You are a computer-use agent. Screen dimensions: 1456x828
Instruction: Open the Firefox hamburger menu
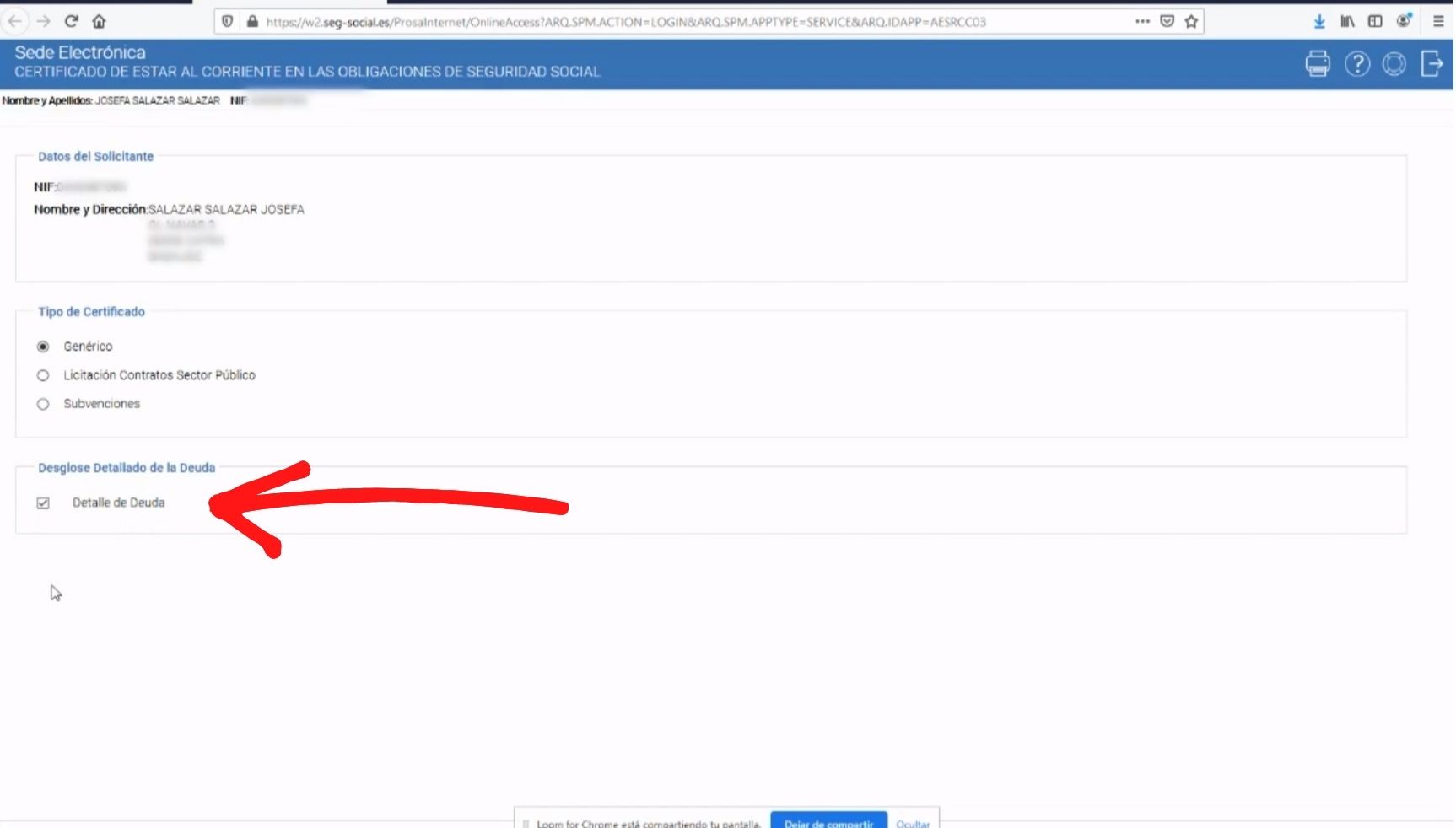(1438, 21)
